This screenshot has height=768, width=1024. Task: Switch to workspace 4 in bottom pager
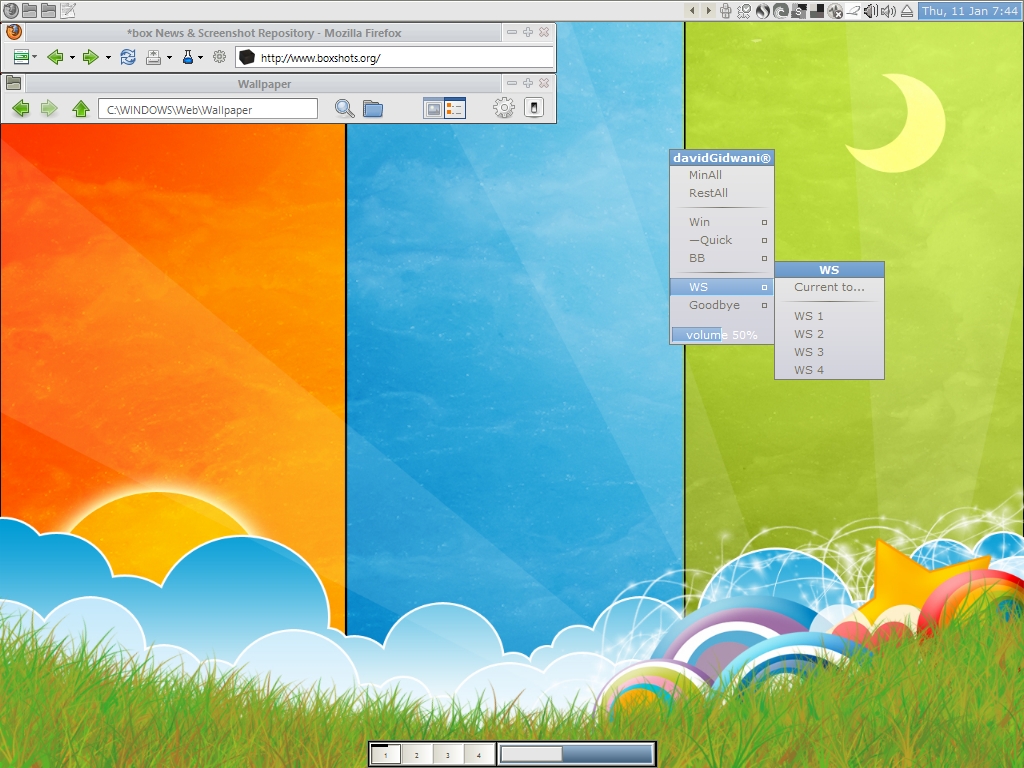click(479, 754)
